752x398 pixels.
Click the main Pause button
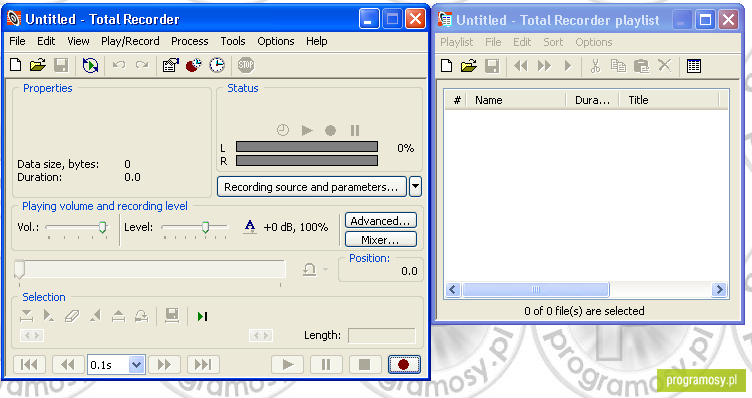tap(326, 365)
